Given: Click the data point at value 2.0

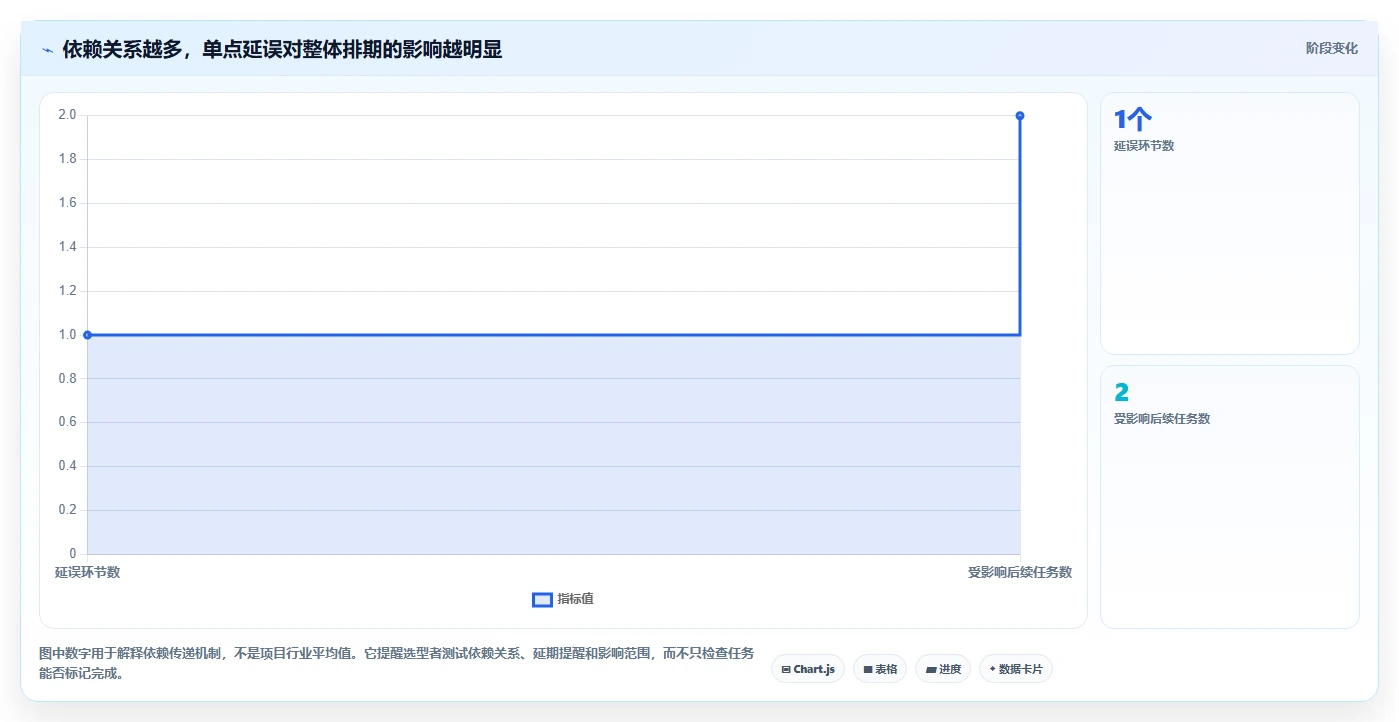Looking at the screenshot, I should [x=1020, y=116].
